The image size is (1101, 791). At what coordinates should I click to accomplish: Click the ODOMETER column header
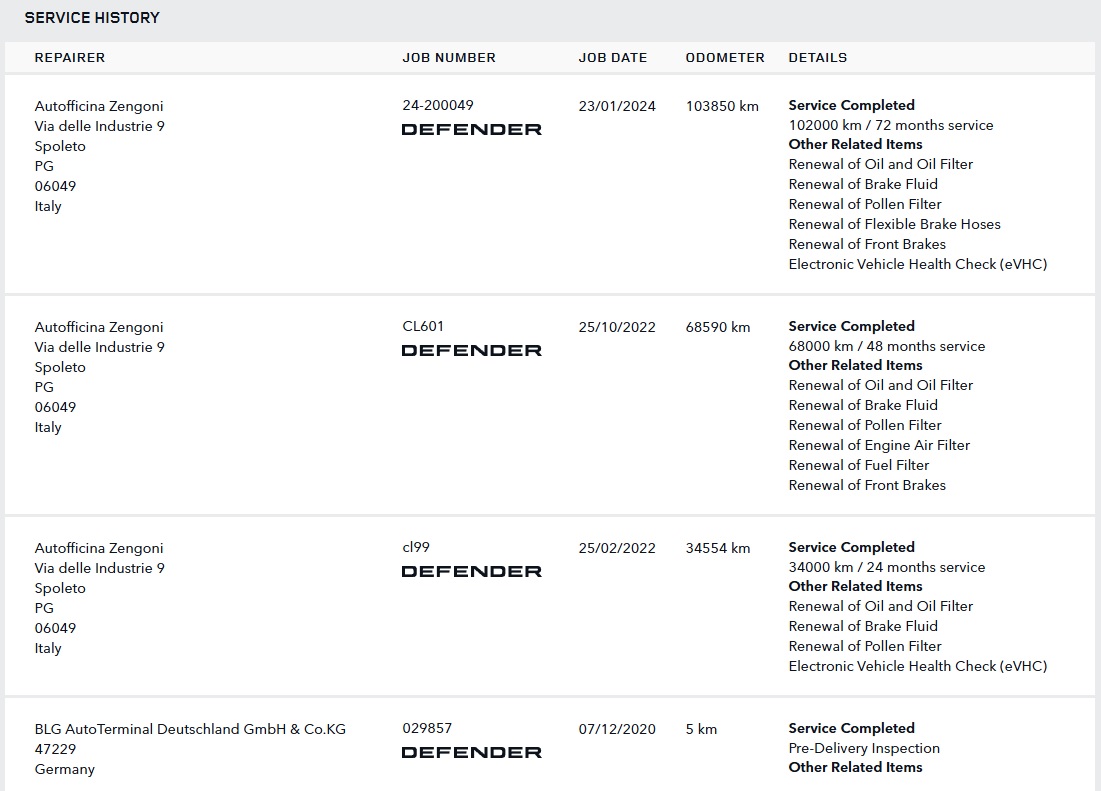[725, 58]
